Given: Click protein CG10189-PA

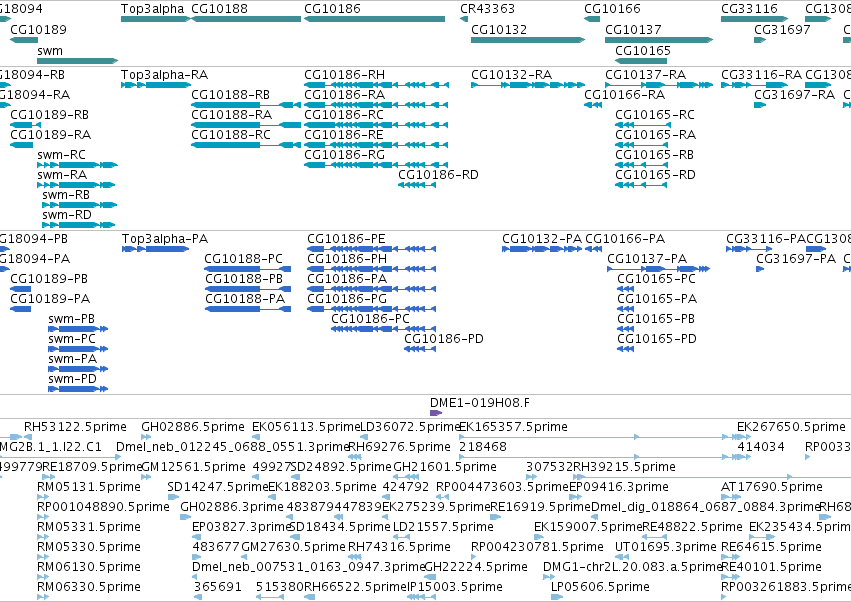Looking at the screenshot, I should (x=21, y=309).
